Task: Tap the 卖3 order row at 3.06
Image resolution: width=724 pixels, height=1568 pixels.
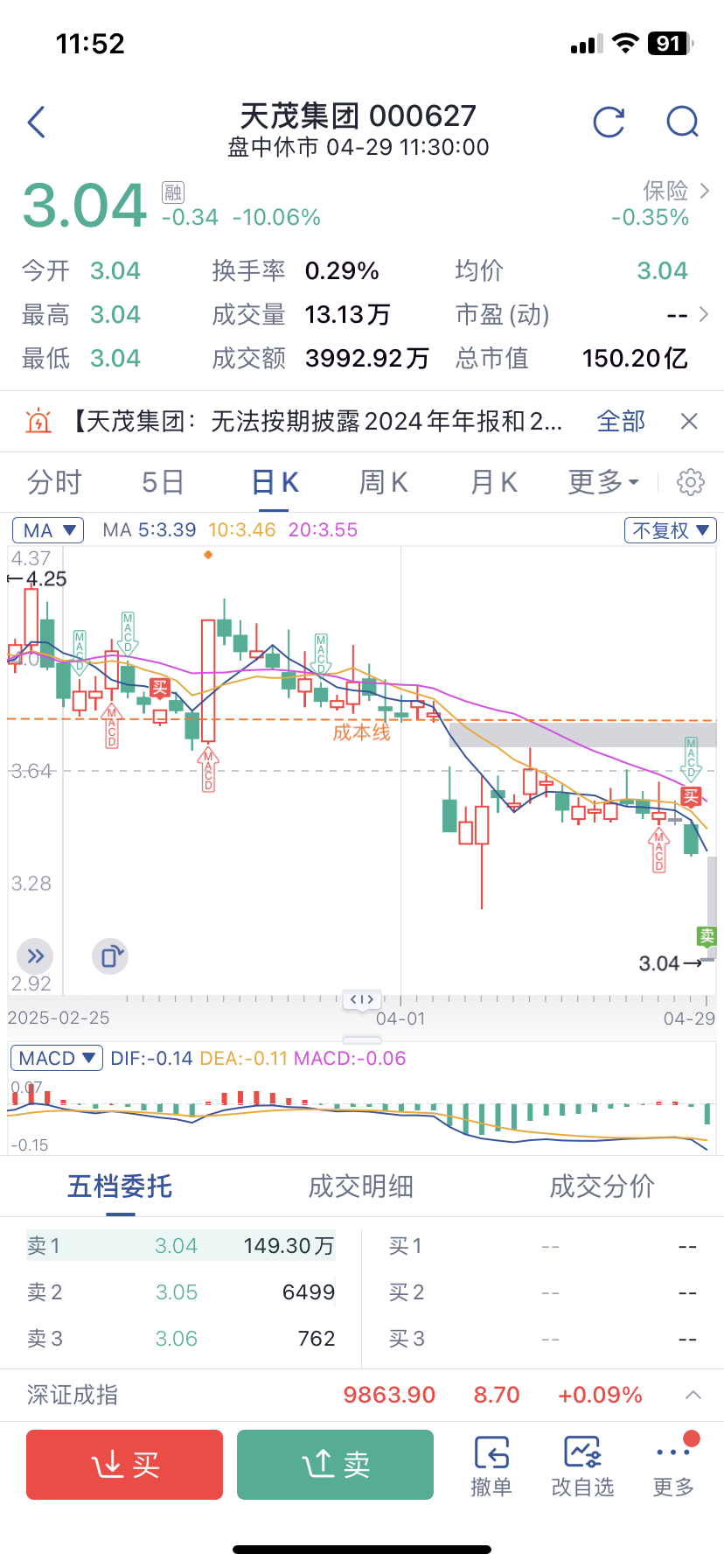Action: [x=181, y=1339]
